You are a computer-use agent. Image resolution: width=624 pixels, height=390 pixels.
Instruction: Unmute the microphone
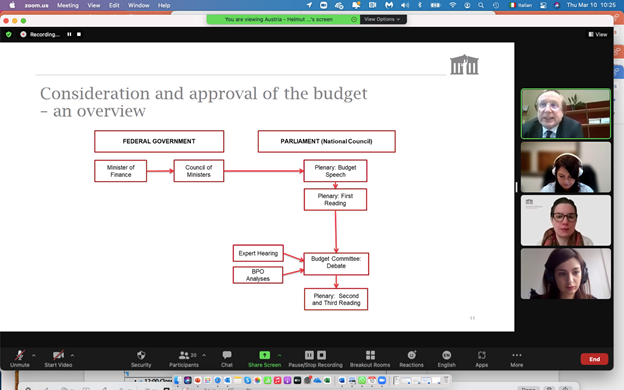(x=20, y=355)
